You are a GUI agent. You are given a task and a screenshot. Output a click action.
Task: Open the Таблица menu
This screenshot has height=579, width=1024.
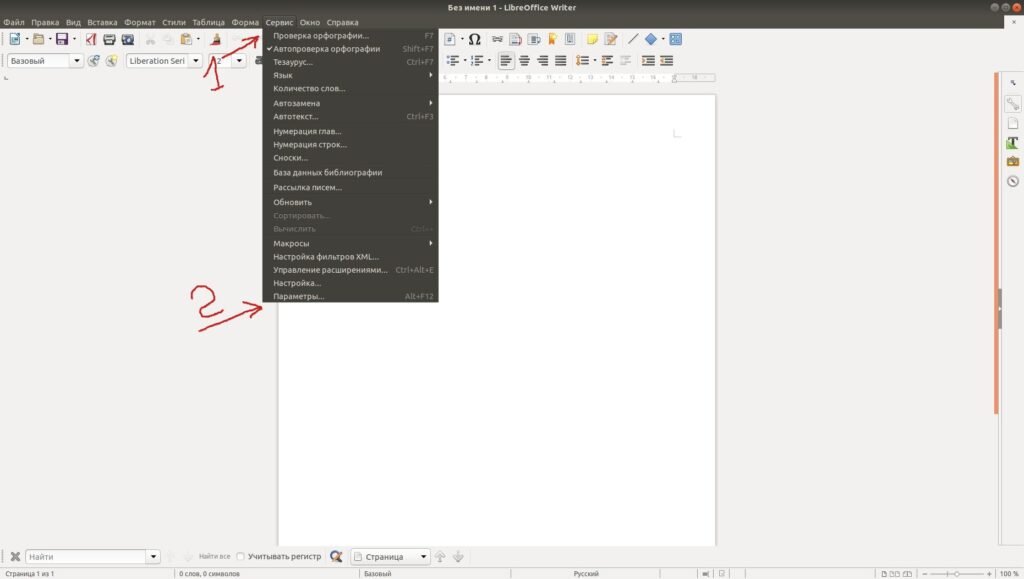208,22
